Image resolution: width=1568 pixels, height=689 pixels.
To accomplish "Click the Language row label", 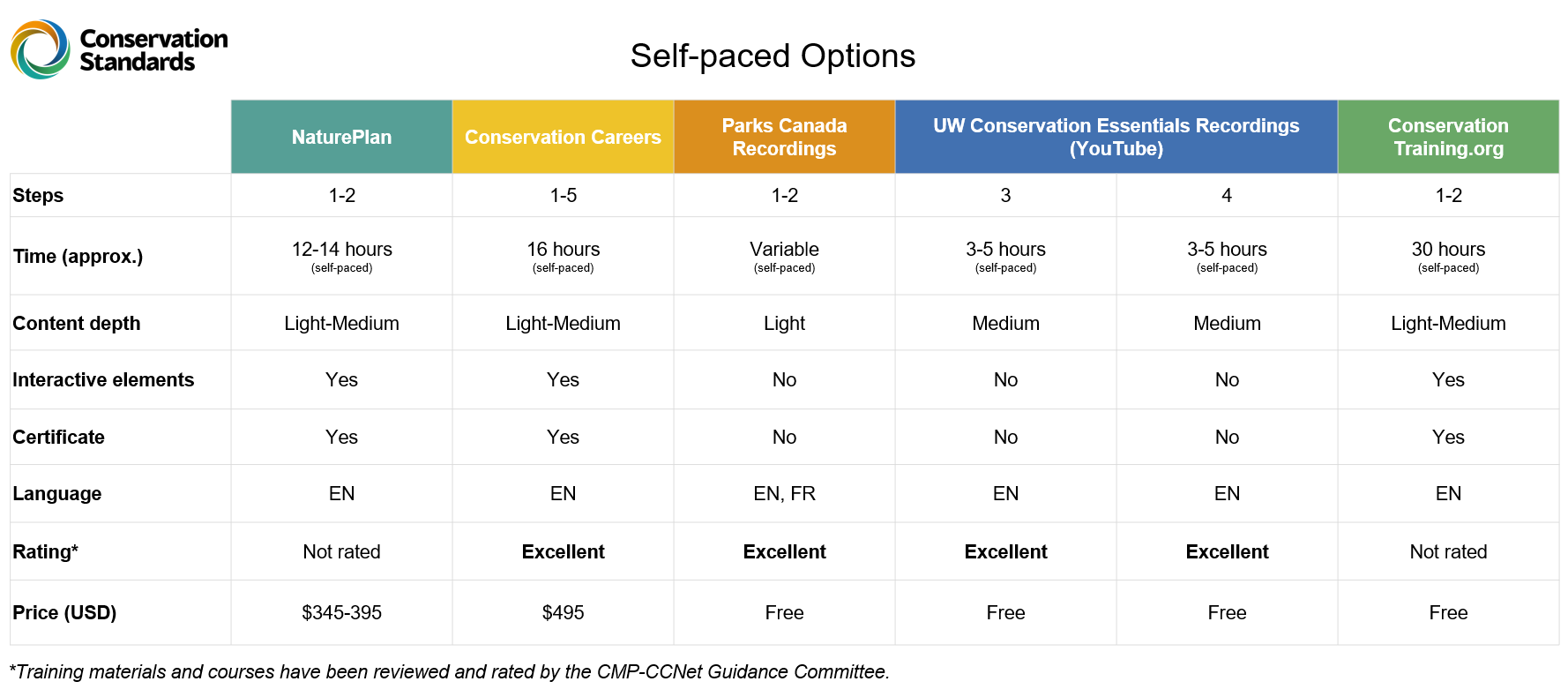I will point(57,494).
